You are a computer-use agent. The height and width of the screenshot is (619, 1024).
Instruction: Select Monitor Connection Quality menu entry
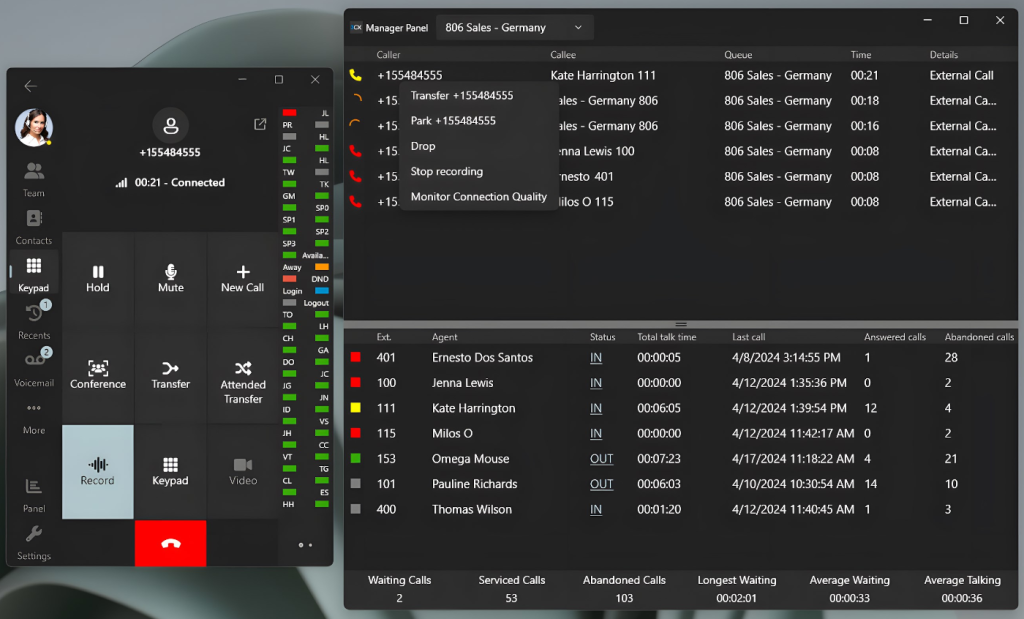pos(479,197)
